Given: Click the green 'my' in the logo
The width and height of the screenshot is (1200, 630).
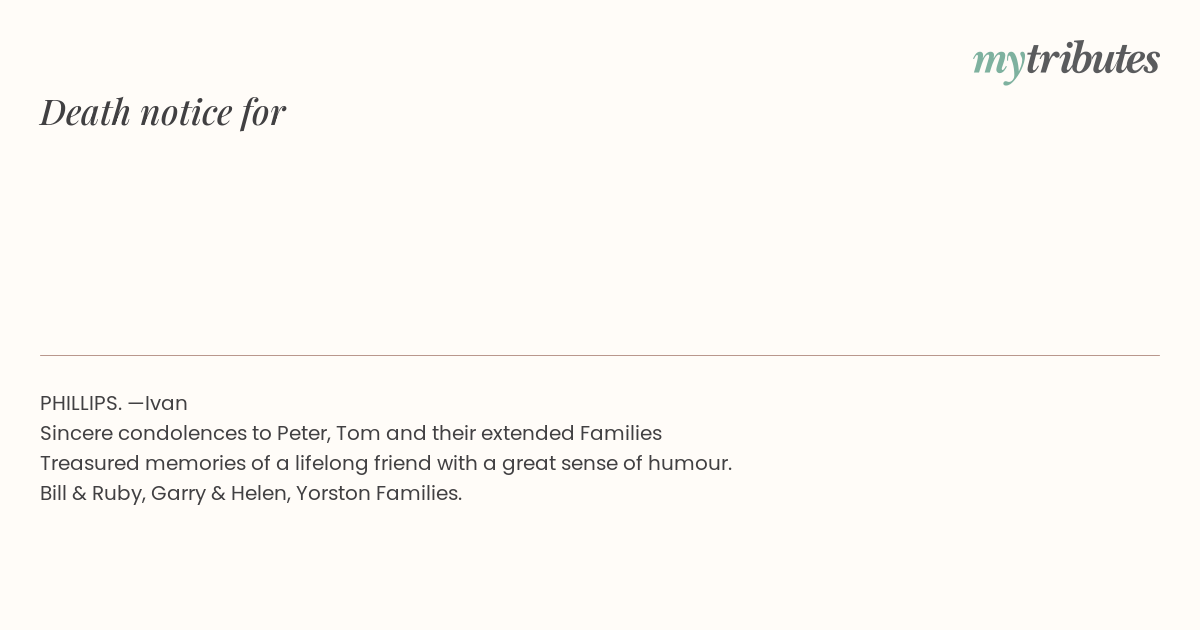Looking at the screenshot, I should pyautogui.click(x=999, y=63).
